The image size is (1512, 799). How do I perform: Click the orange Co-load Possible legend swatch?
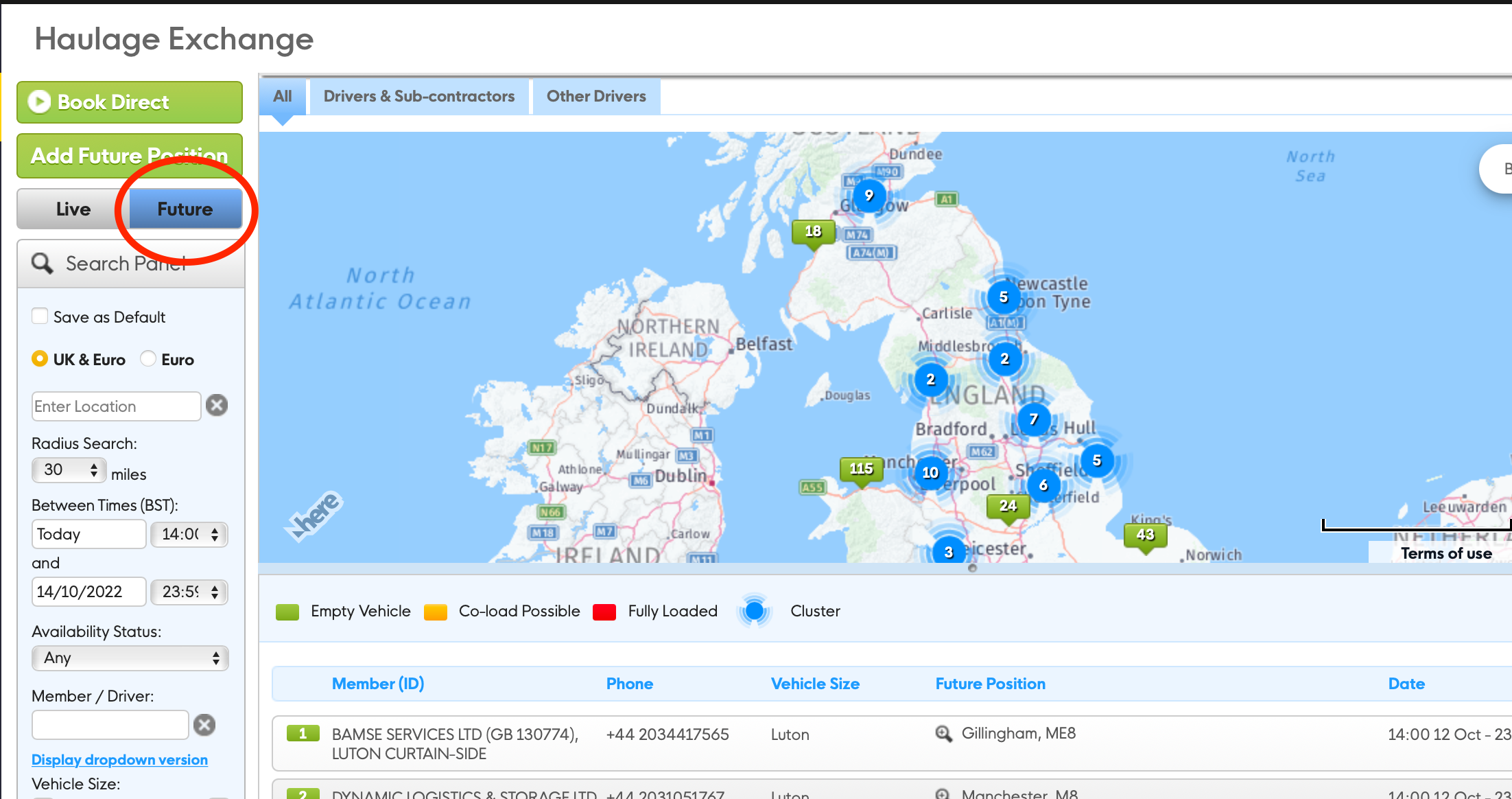(x=436, y=612)
